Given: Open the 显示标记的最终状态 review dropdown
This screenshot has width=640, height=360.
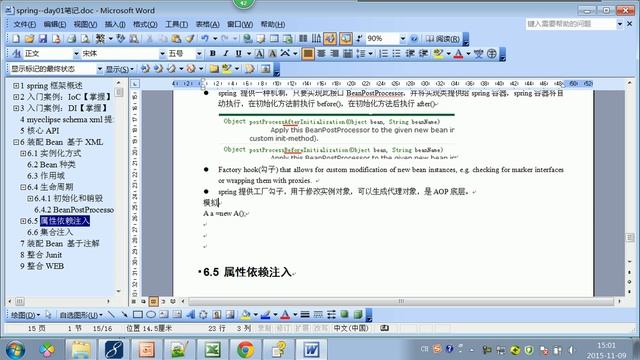Looking at the screenshot, I should point(99,69).
